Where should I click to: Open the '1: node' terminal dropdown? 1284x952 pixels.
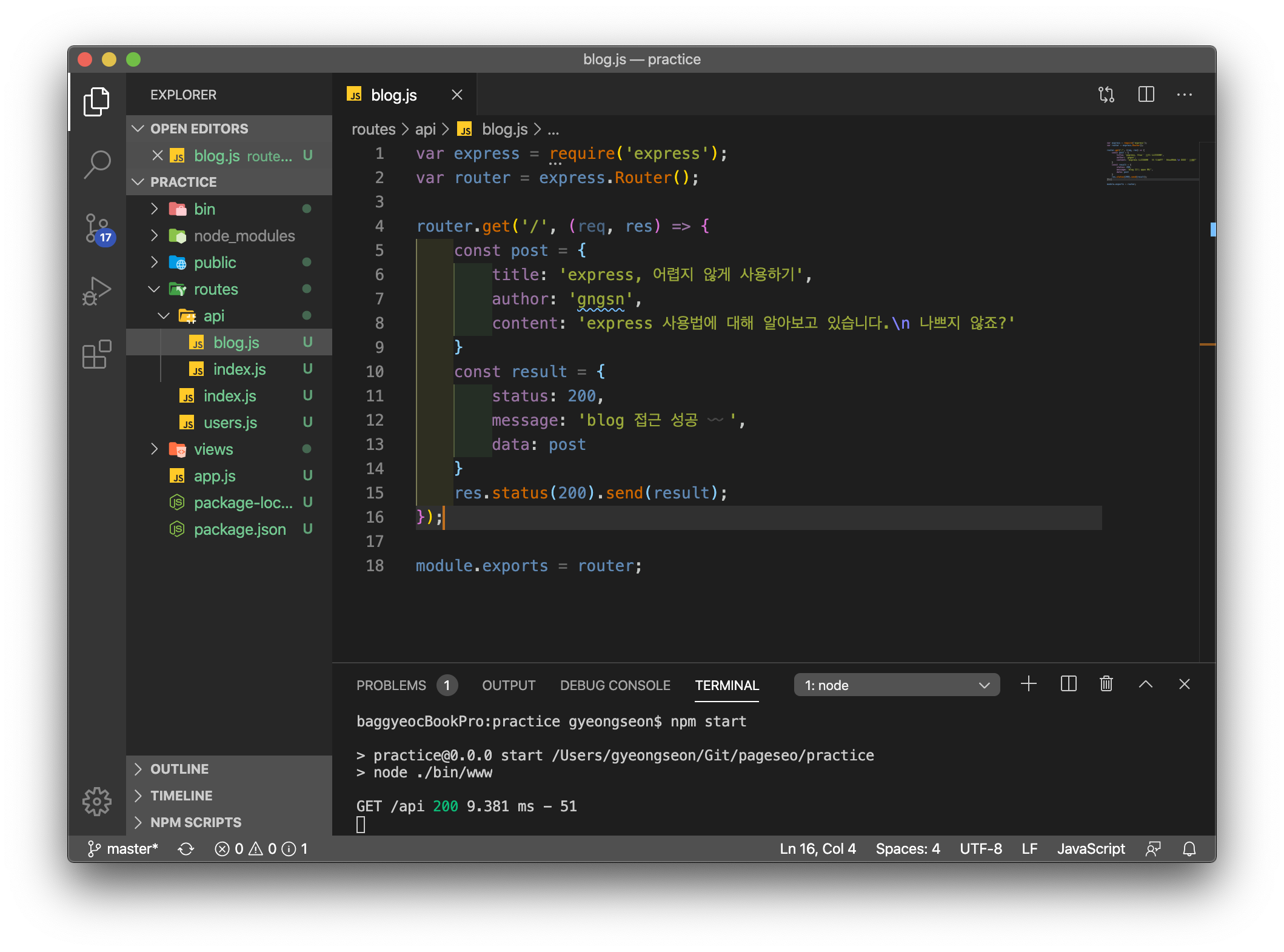tap(896, 685)
